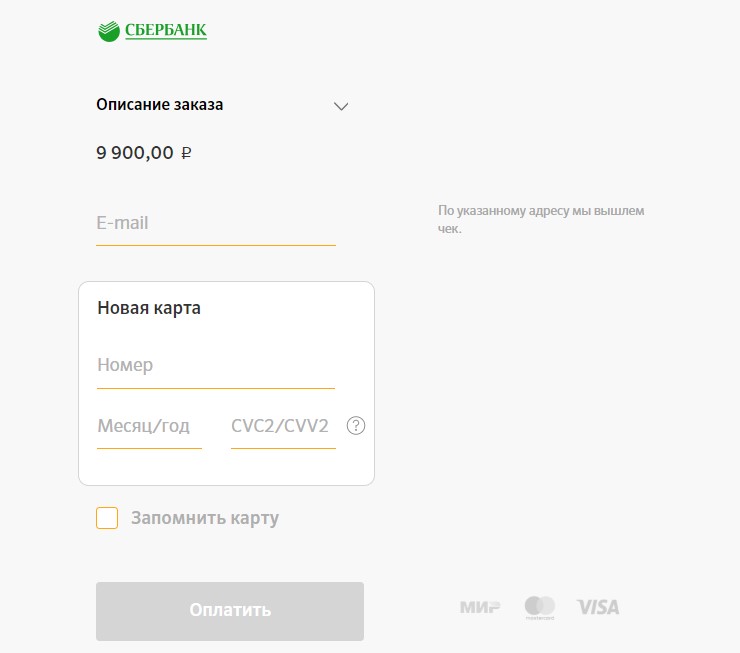Click the Mastercard logo
The height and width of the screenshot is (653, 740).
pos(539,607)
